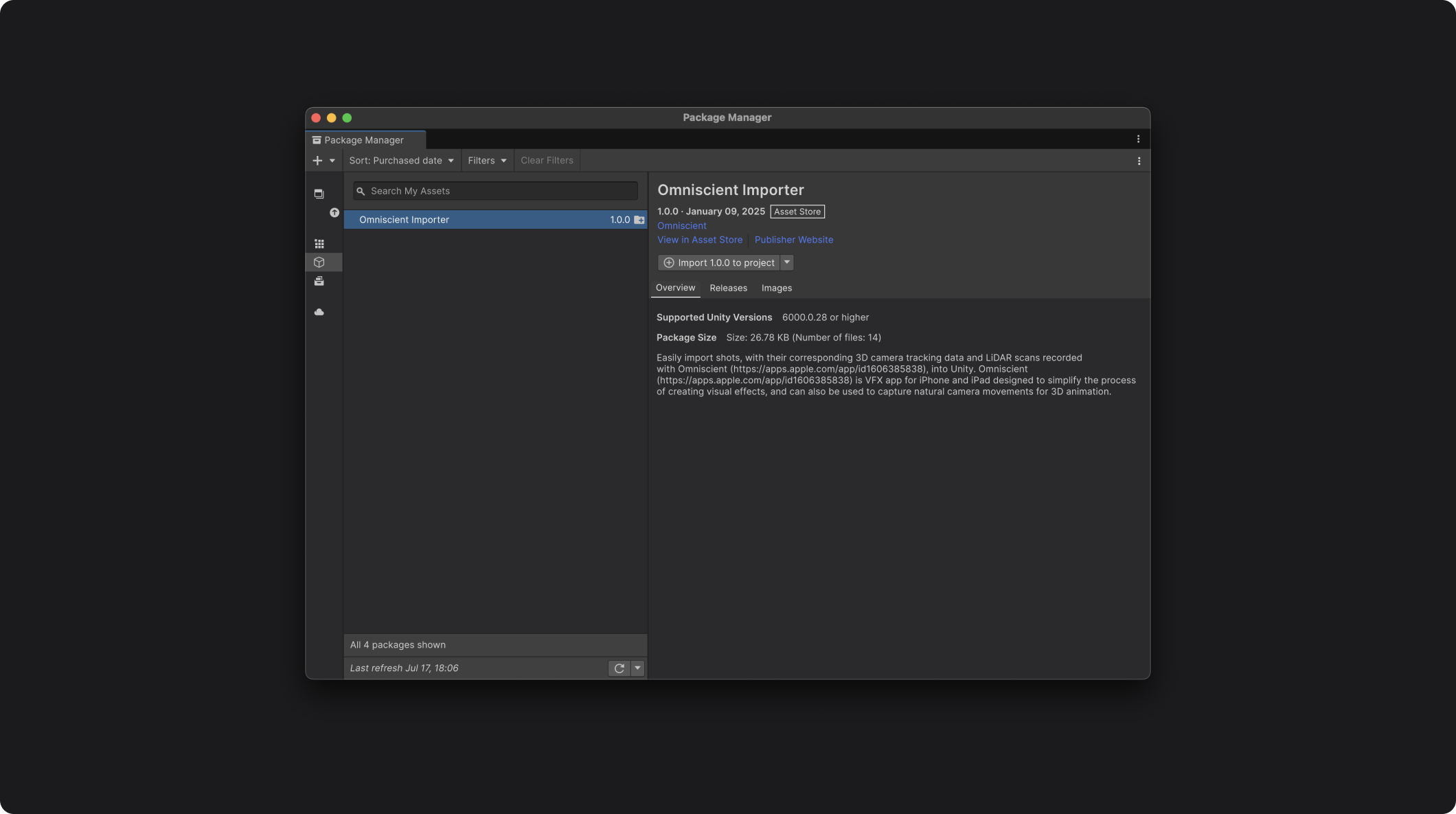Click the package description paragraph
Screen dimensions: 1456x814
tap(896, 374)
